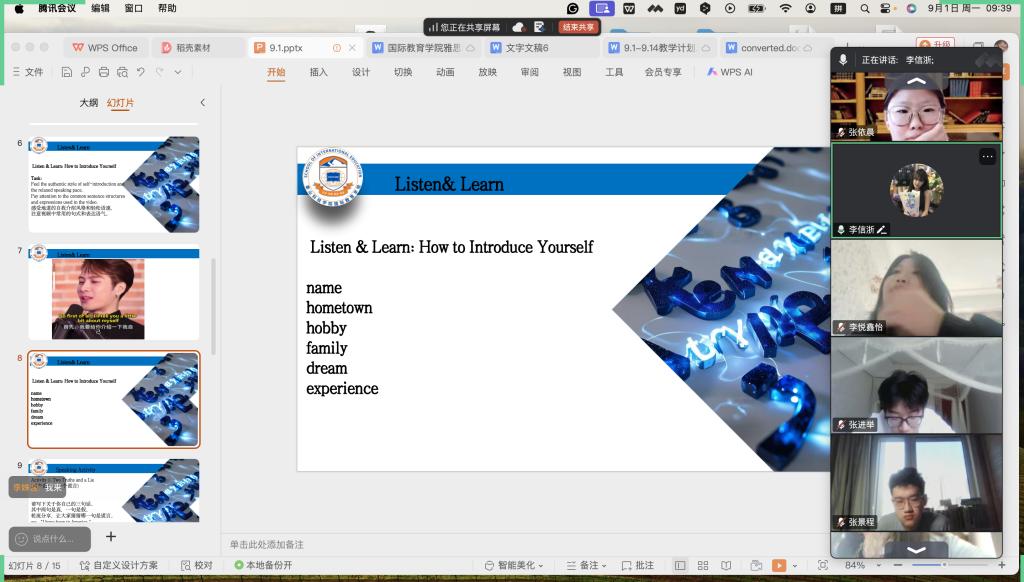Select the 视图 ribbon tab
Screen dimensions: 1024x582
pos(572,72)
